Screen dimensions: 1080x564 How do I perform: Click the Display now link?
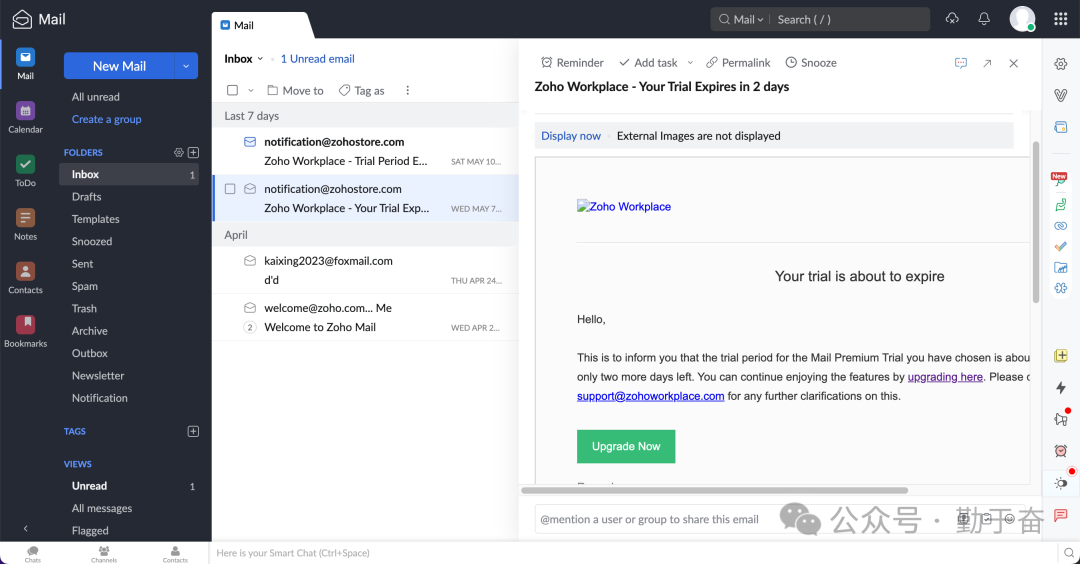click(571, 136)
